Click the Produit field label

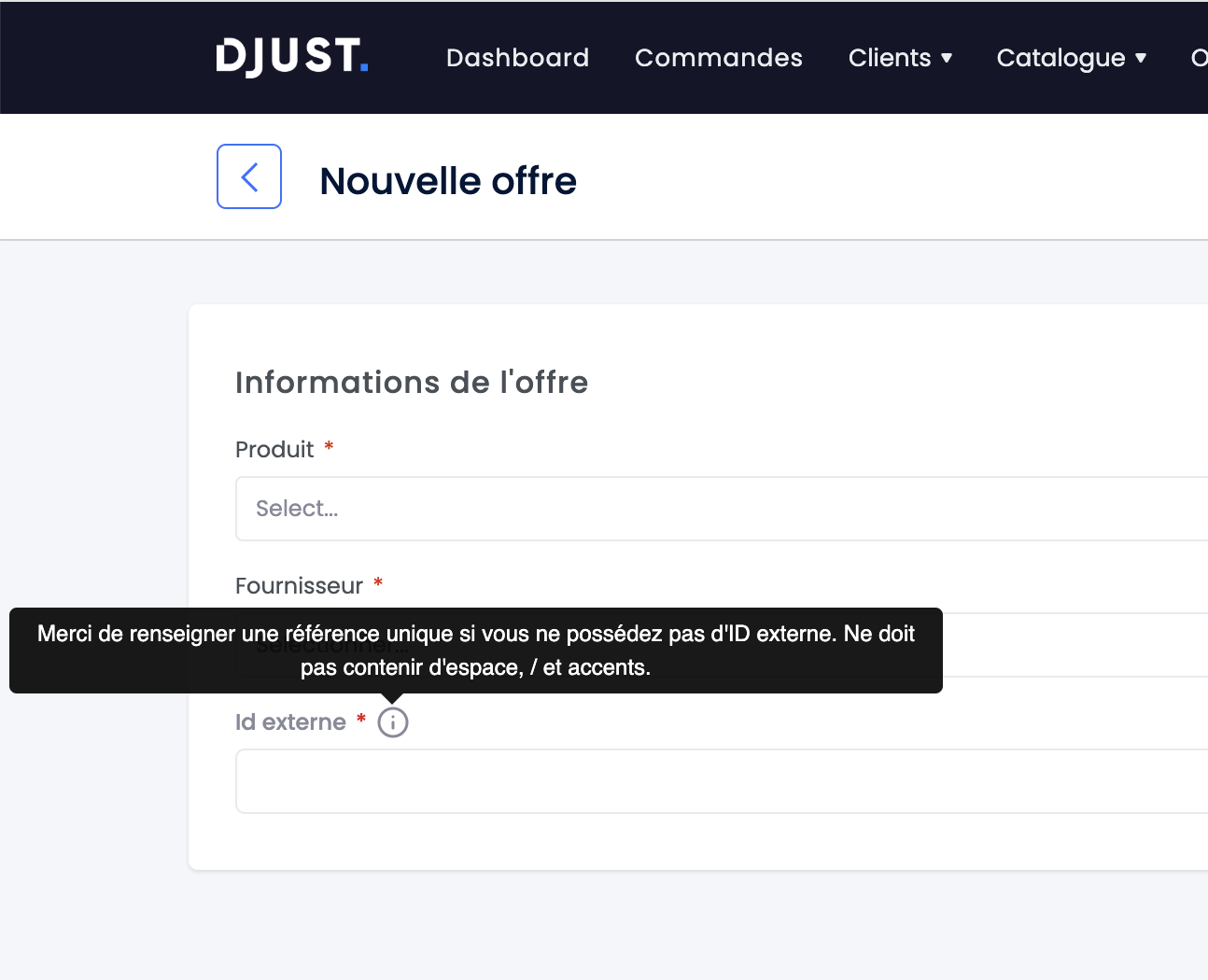(274, 450)
